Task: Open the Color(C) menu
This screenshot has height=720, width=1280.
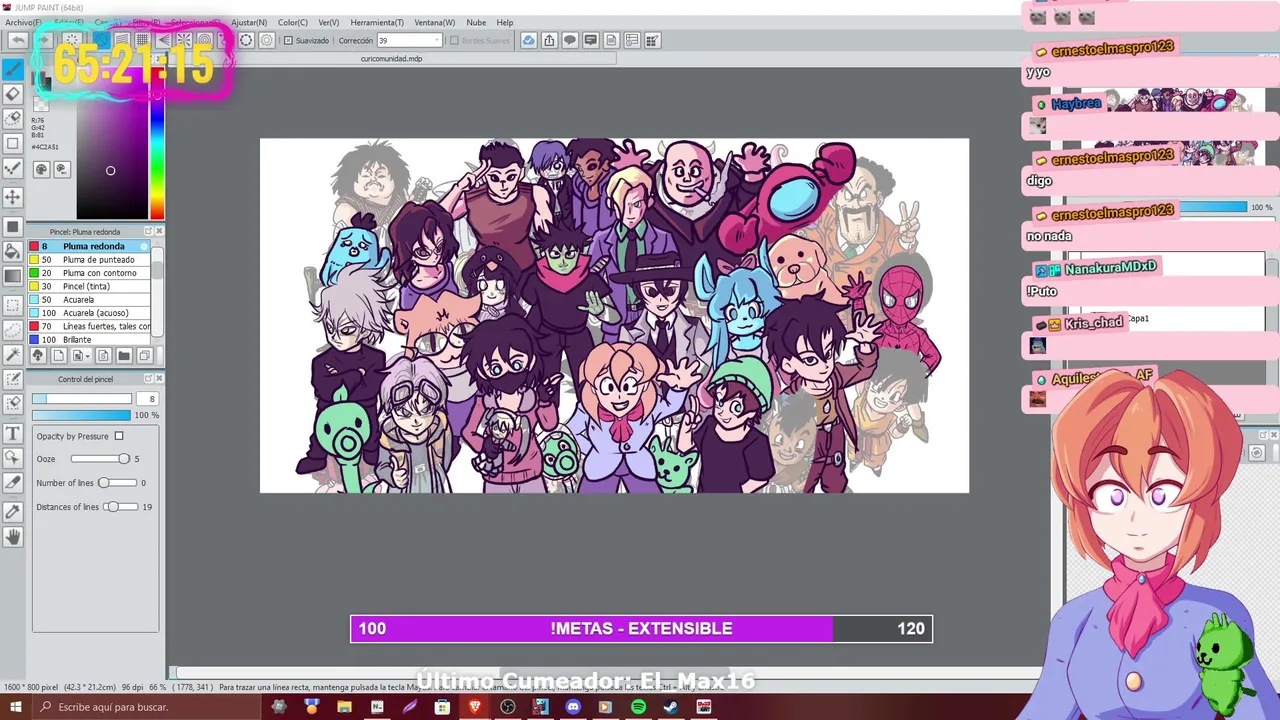Action: click(x=293, y=22)
